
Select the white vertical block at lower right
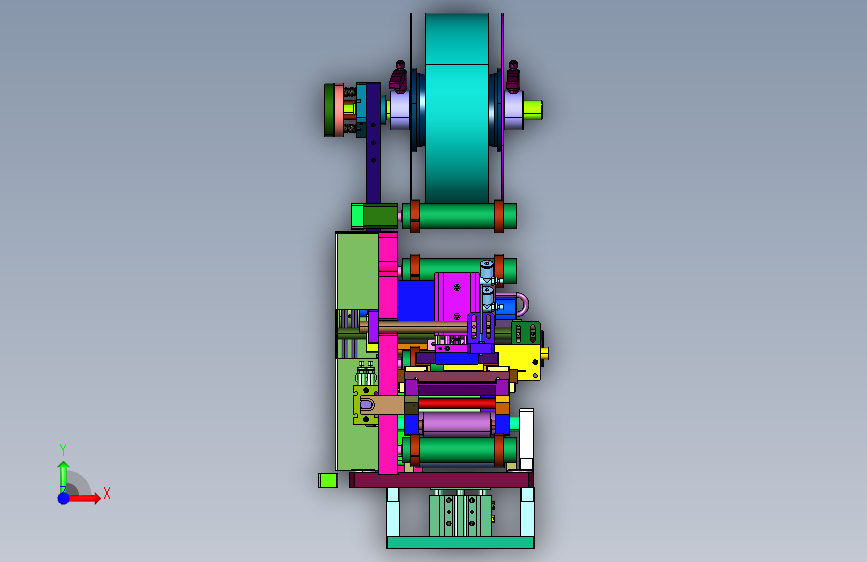526,439
